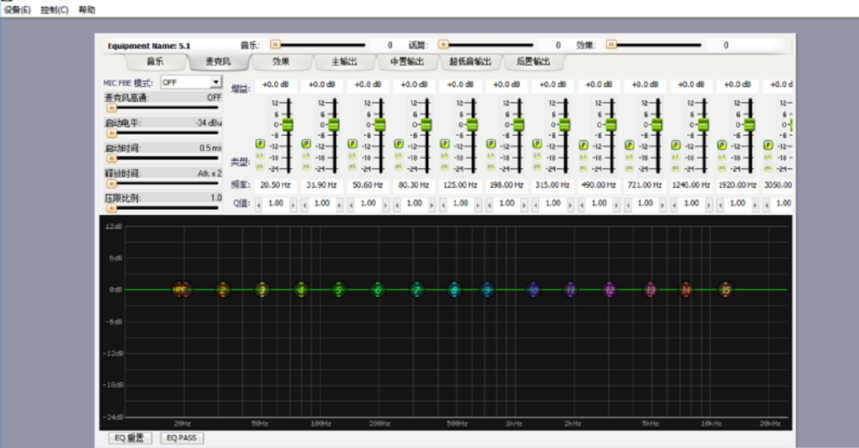This screenshot has width=859, height=448.
Task: Select EQ node 12 on the graph
Action: coord(610,290)
